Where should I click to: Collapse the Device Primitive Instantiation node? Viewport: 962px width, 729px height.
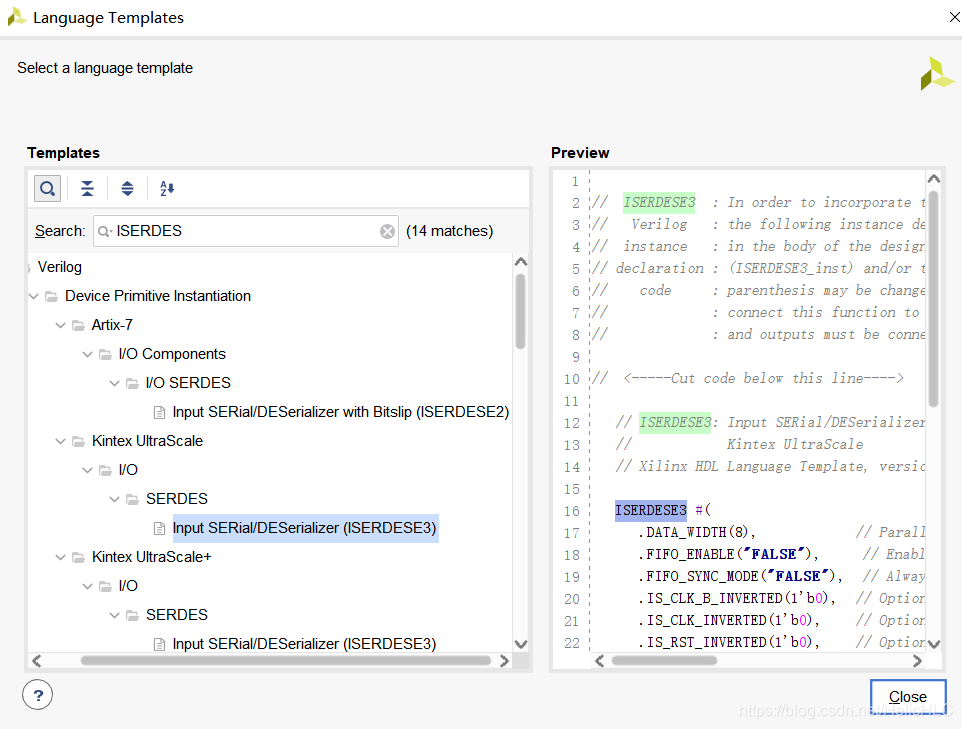(34, 296)
